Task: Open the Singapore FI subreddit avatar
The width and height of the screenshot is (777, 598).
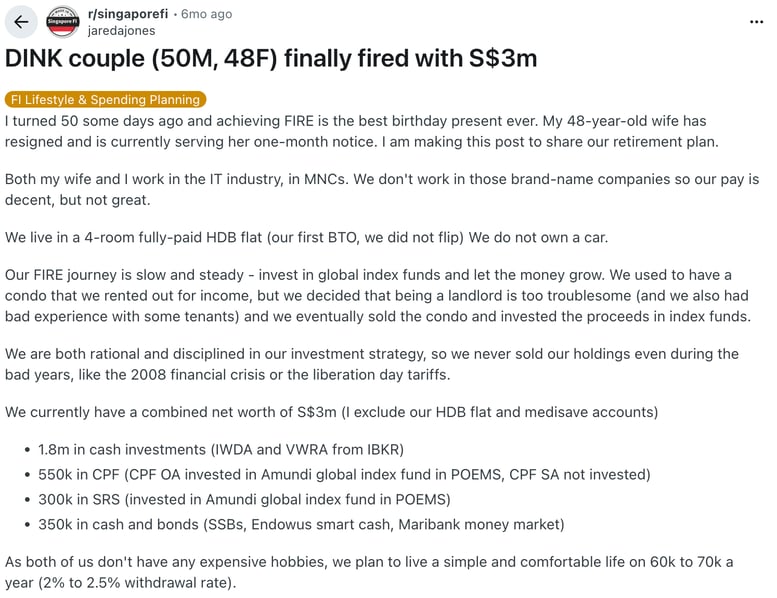Action: pyautogui.click(x=63, y=22)
